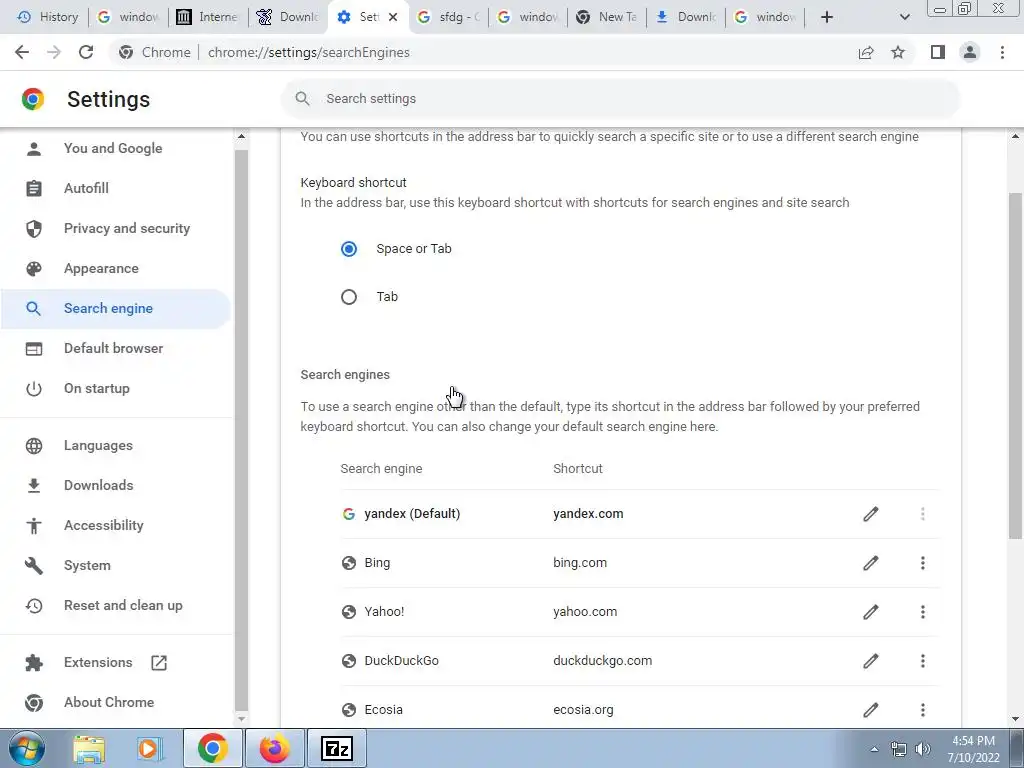Open the clock showing 4:54 PM
Image resolution: width=1024 pixels, height=768 pixels.
coord(974,749)
